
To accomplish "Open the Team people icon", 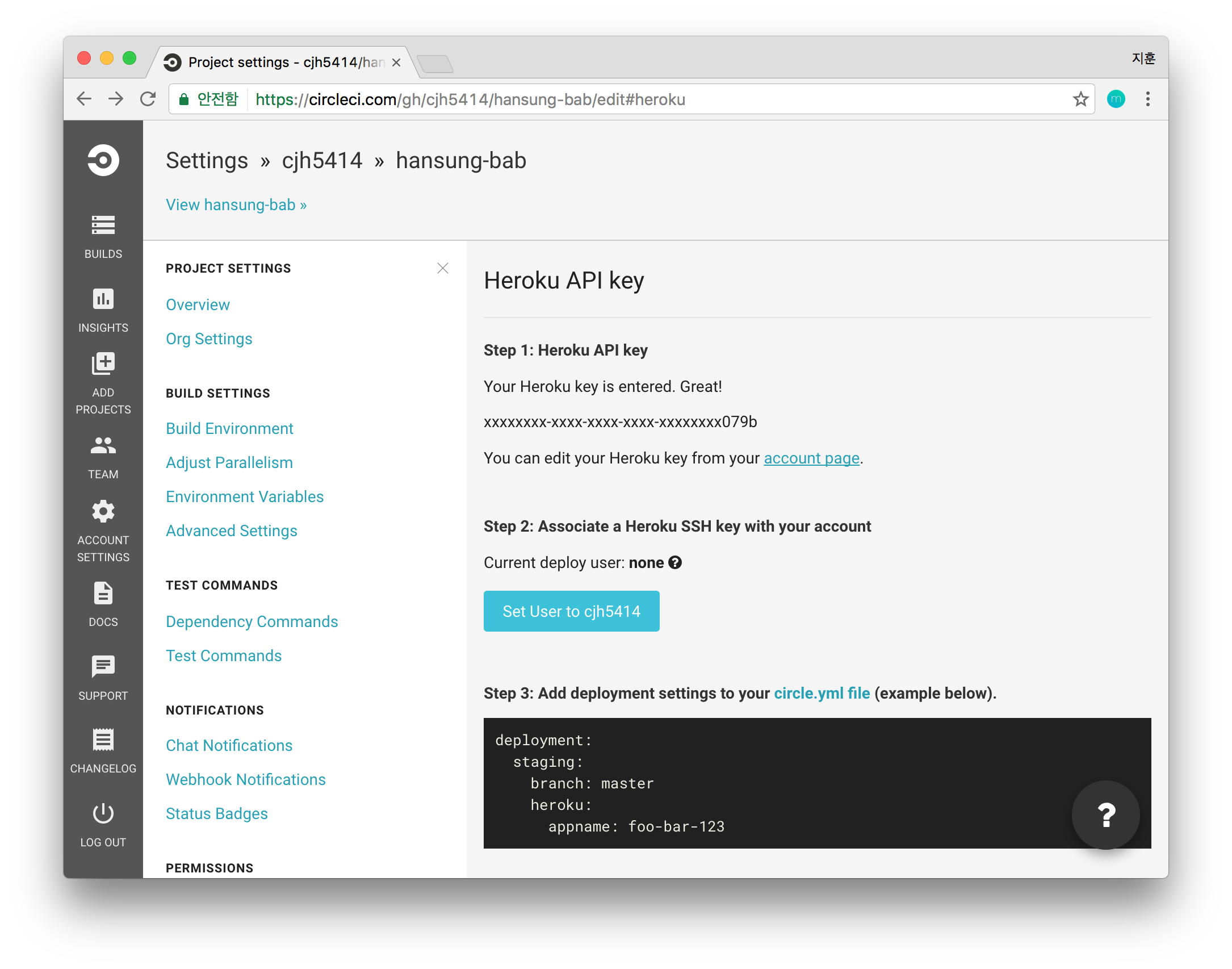I will pyautogui.click(x=103, y=445).
